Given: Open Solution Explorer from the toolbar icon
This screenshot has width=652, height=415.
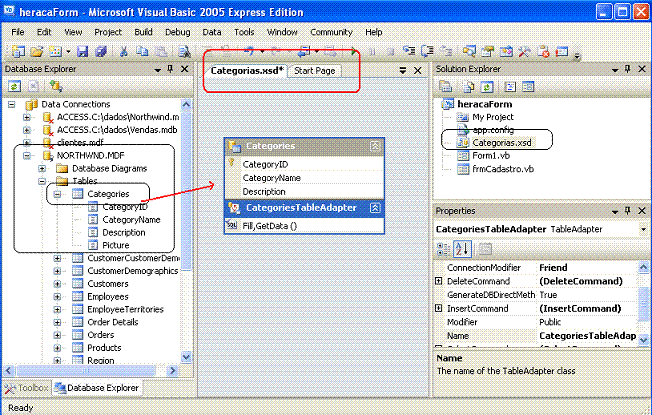Looking at the screenshot, I should pos(469,52).
